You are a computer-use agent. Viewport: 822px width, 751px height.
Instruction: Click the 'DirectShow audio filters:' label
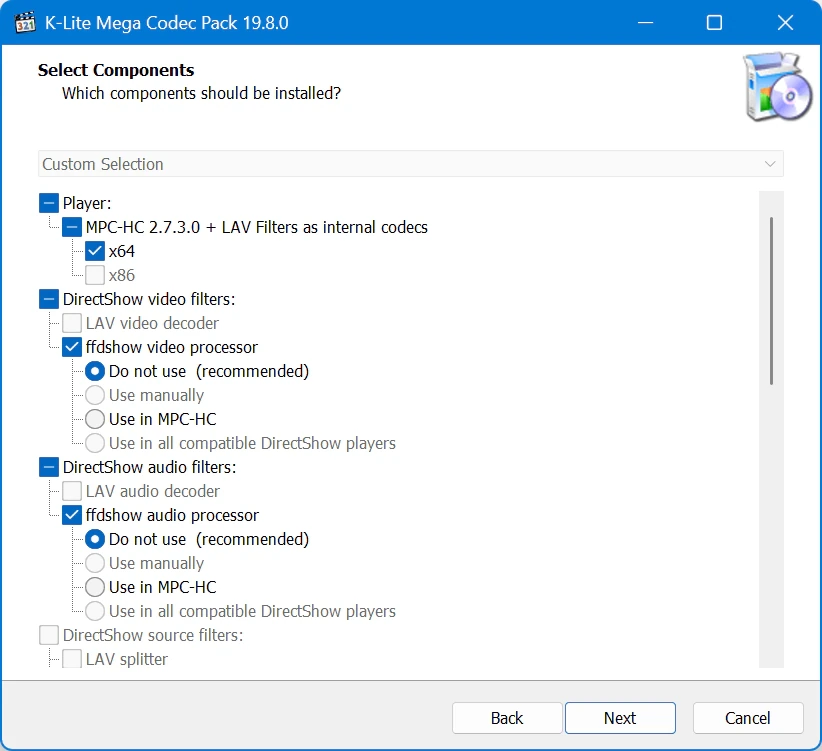click(x=149, y=467)
